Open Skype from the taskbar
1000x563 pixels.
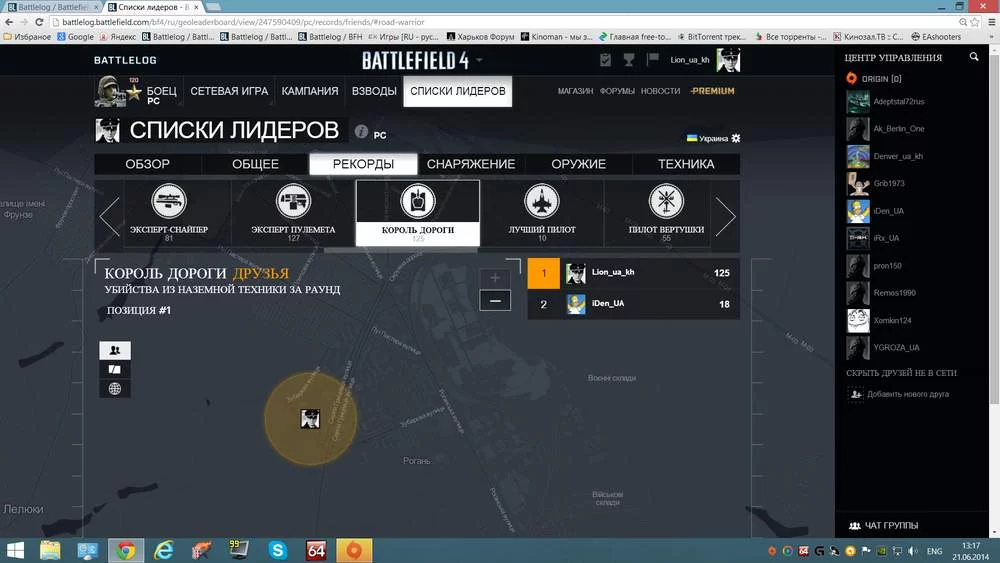click(277, 550)
